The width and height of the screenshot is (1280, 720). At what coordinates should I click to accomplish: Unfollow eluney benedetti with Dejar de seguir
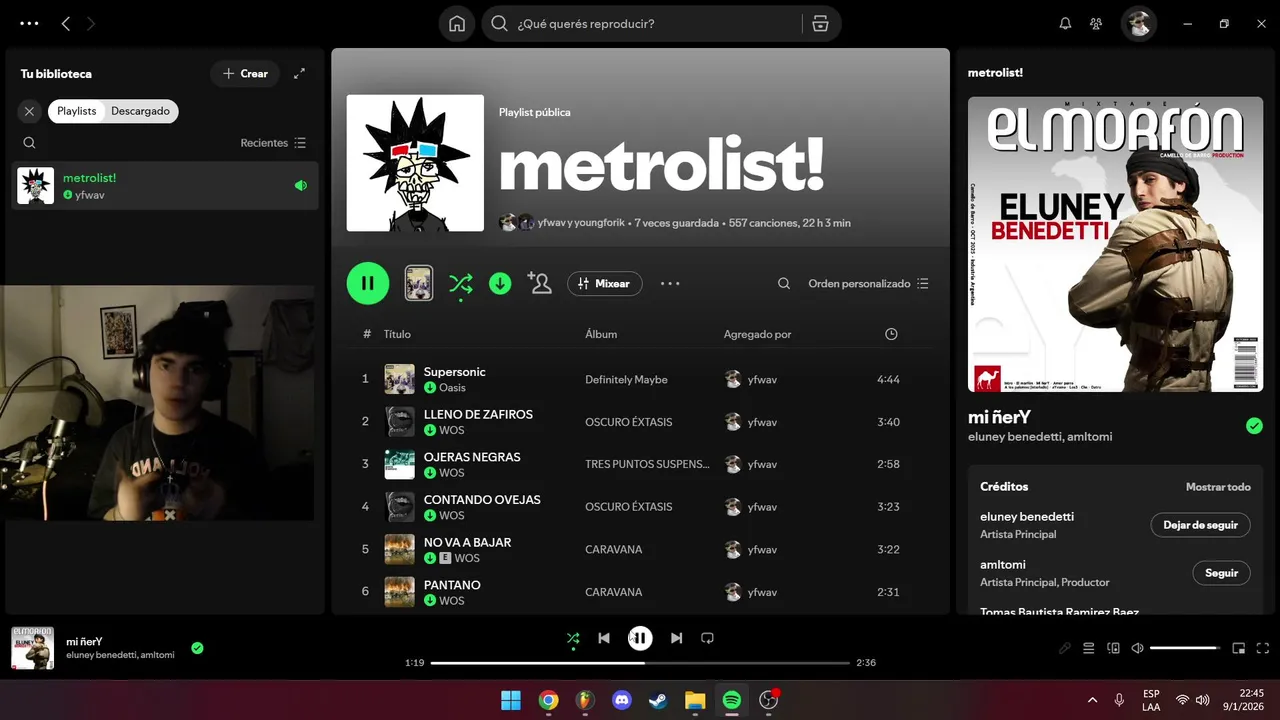1200,525
